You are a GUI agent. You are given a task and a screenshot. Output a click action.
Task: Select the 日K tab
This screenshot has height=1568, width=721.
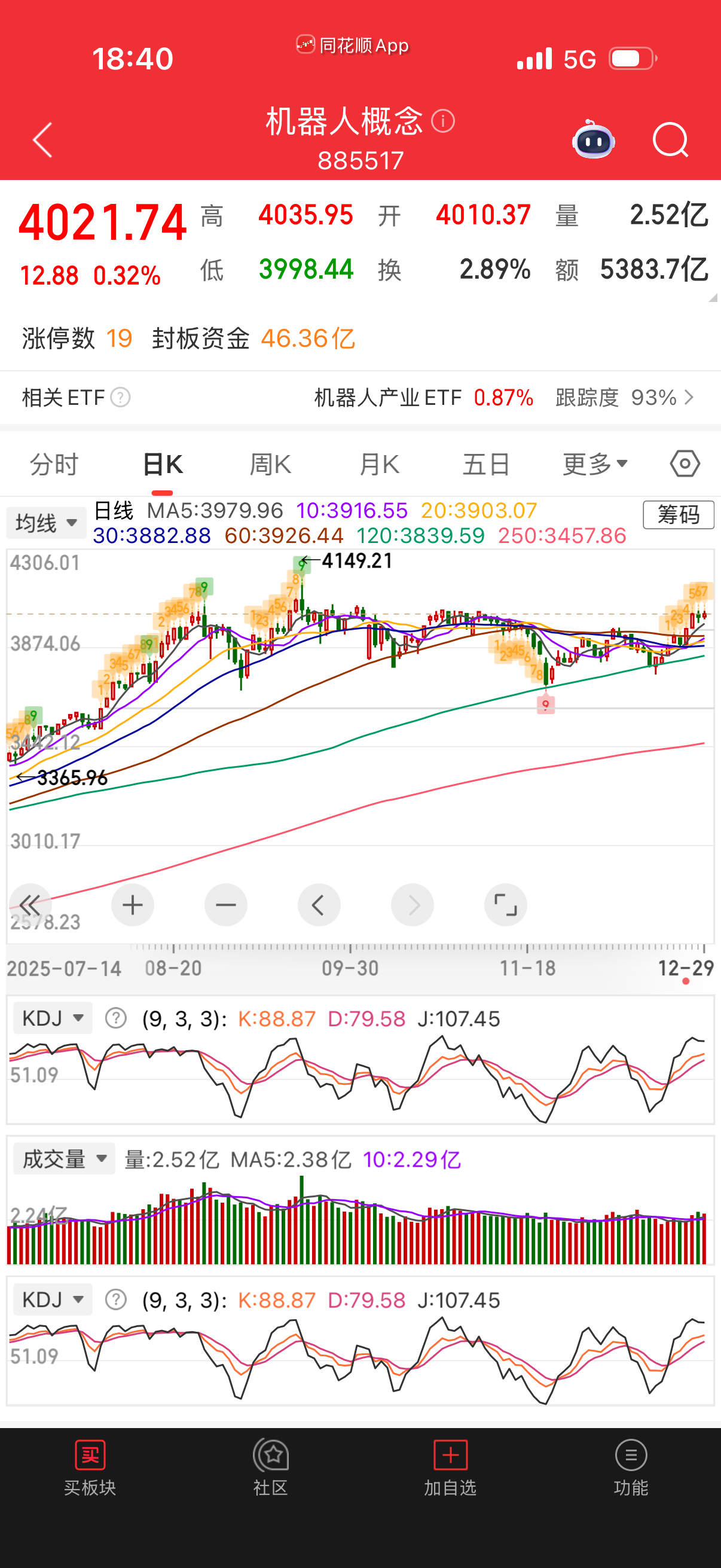click(163, 465)
